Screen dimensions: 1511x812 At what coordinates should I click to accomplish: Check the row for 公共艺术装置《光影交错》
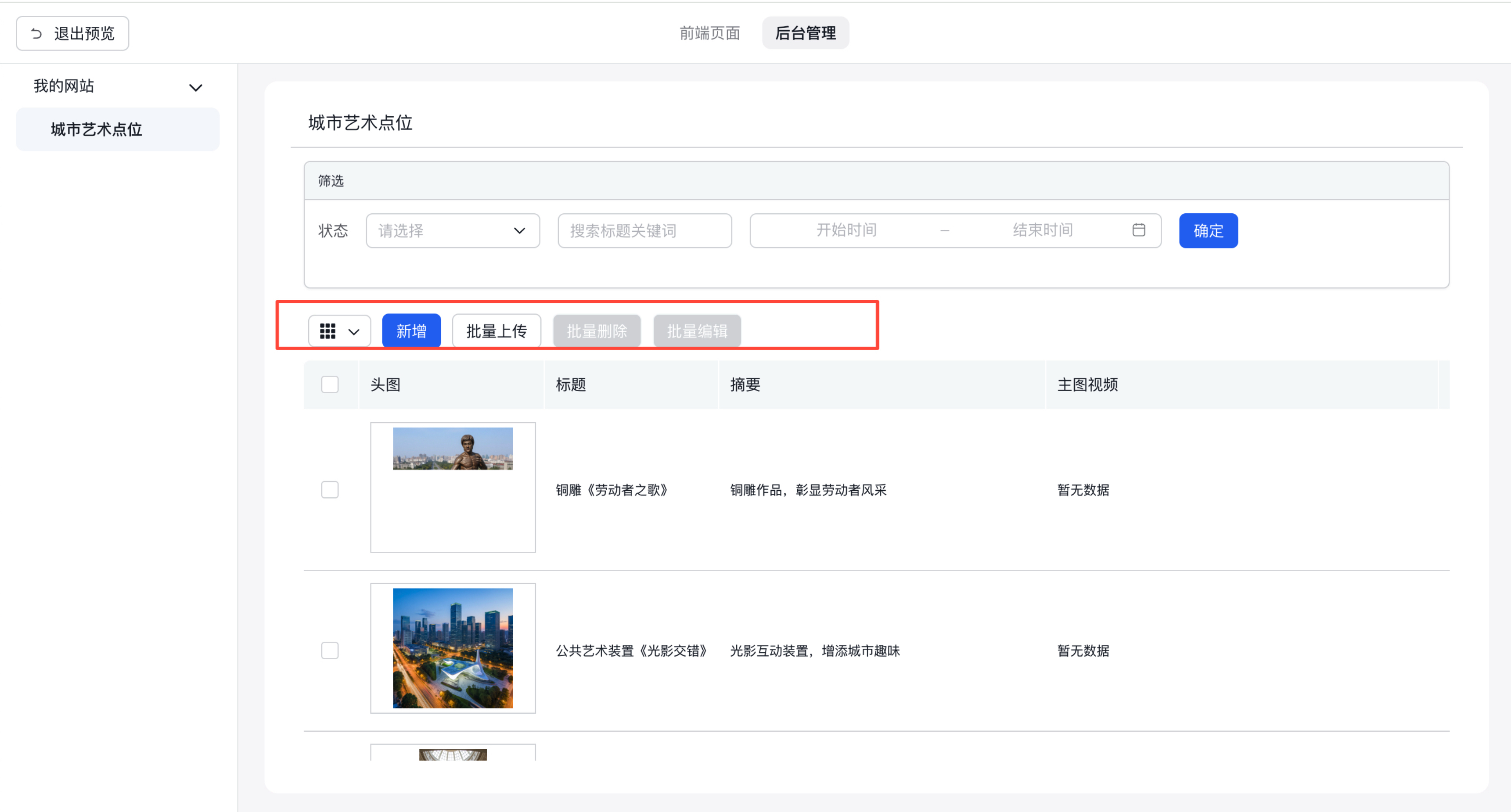330,650
